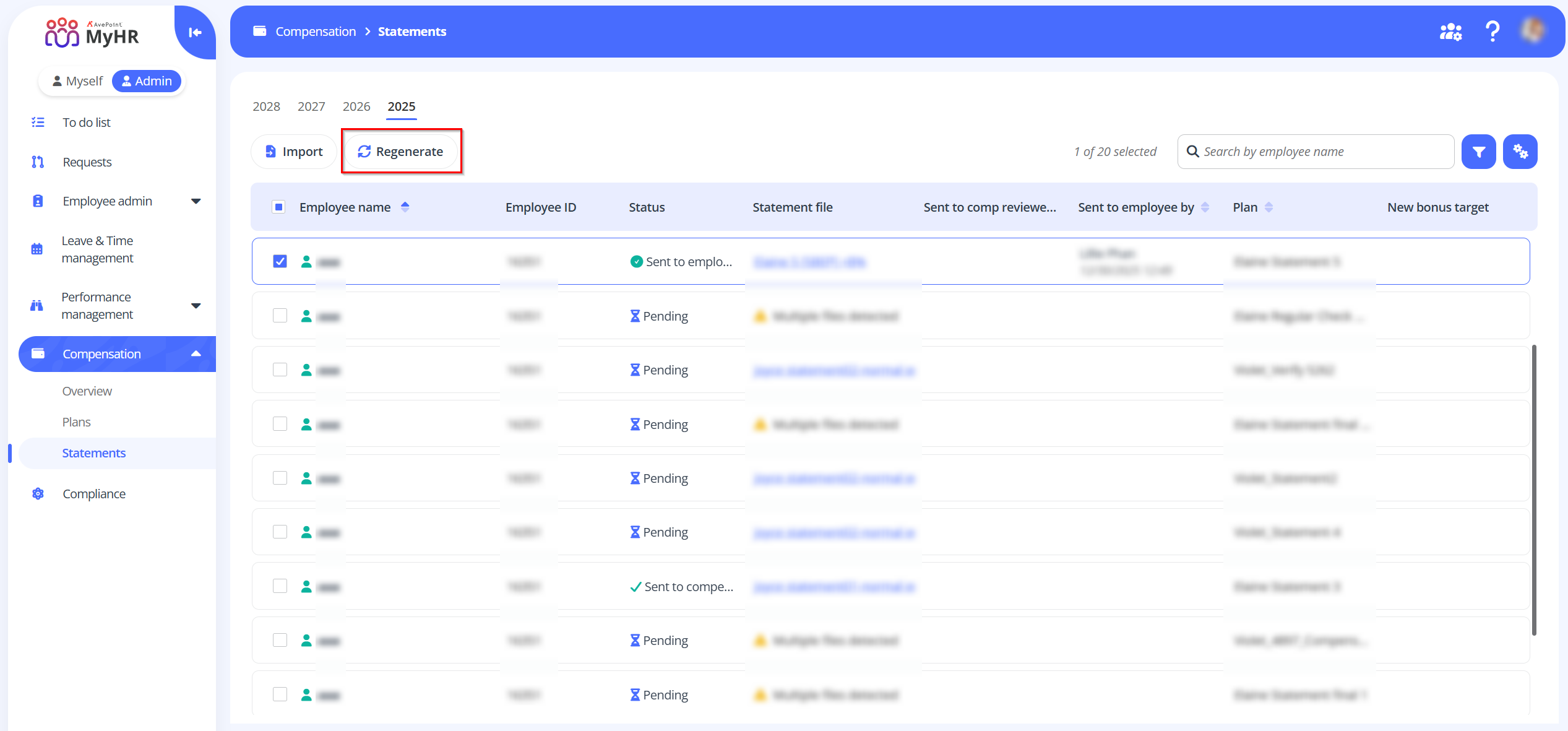Screen dimensions: 1568x731
Task: Collapse the sidebar with the arrow icon
Action: click(195, 33)
